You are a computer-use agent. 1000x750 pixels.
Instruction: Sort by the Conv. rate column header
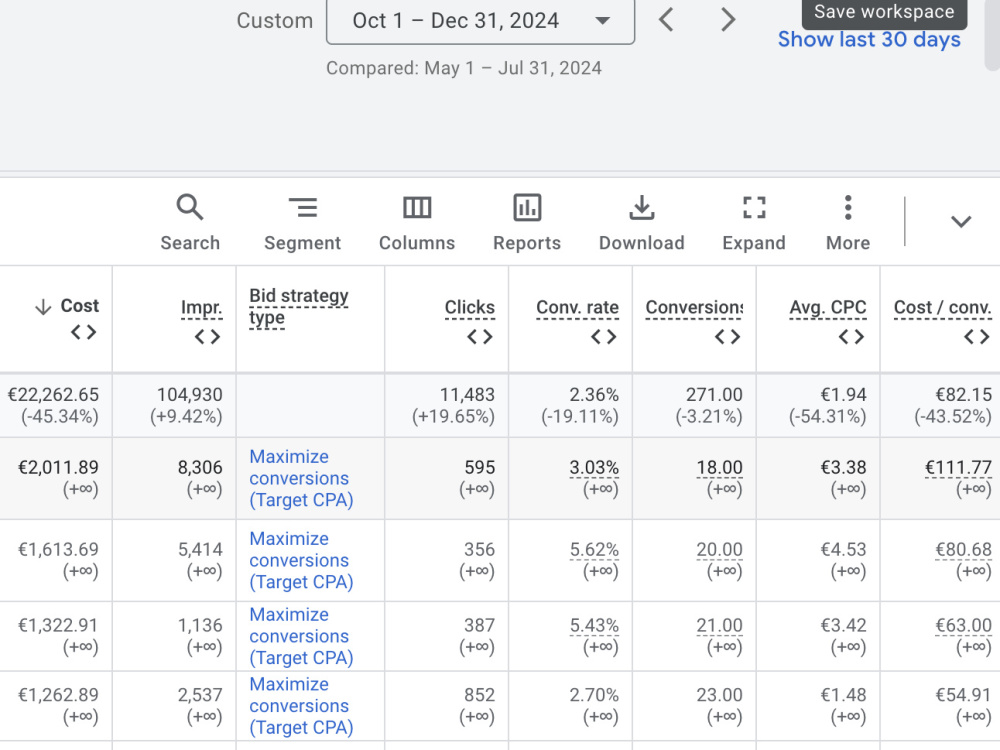[x=577, y=307]
